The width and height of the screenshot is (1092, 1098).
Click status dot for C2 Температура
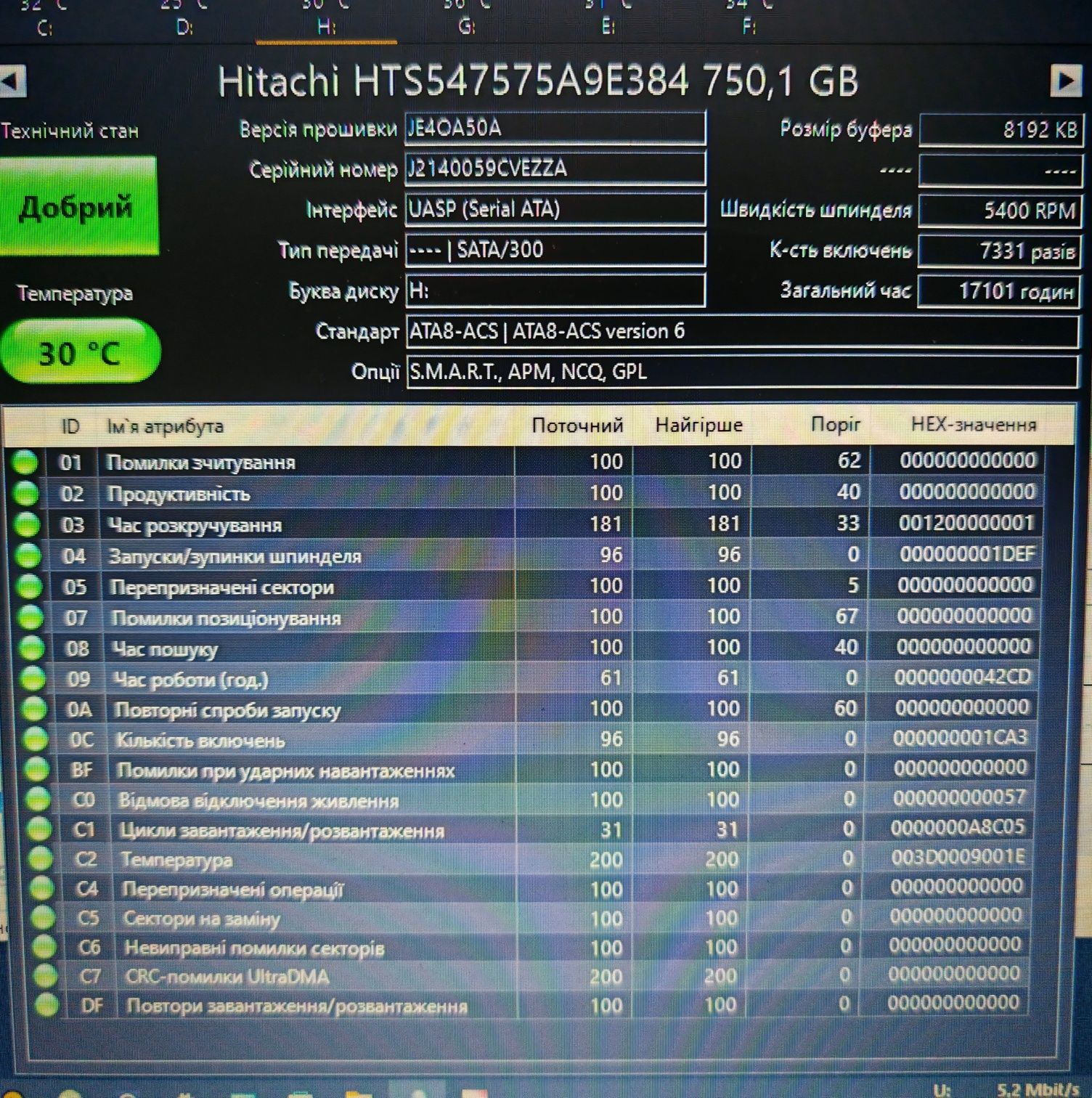click(41, 859)
